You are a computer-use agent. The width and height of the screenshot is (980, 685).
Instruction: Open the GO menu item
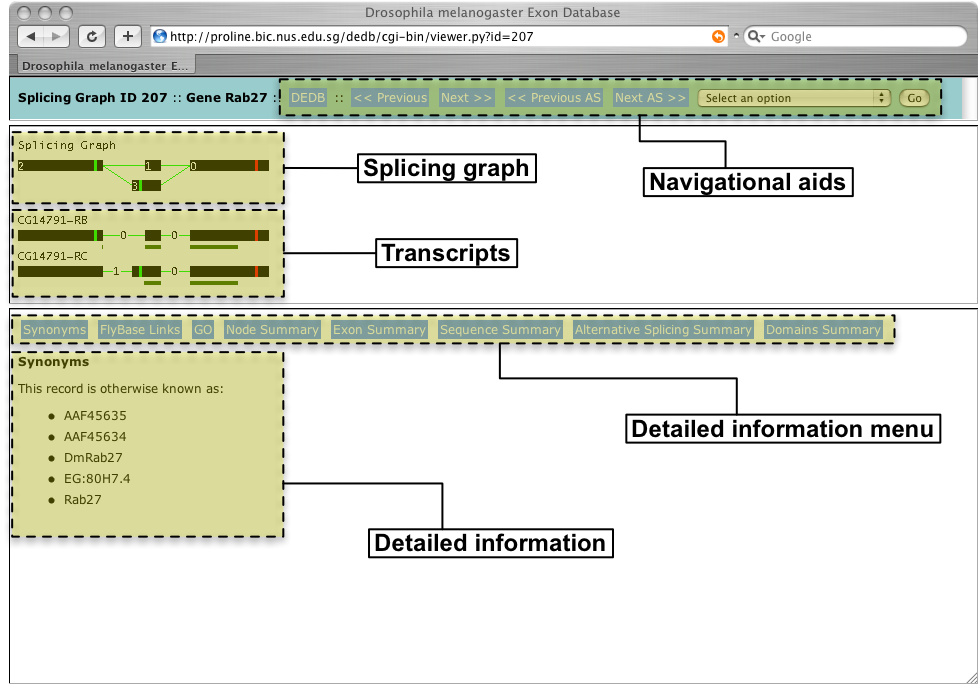click(202, 329)
